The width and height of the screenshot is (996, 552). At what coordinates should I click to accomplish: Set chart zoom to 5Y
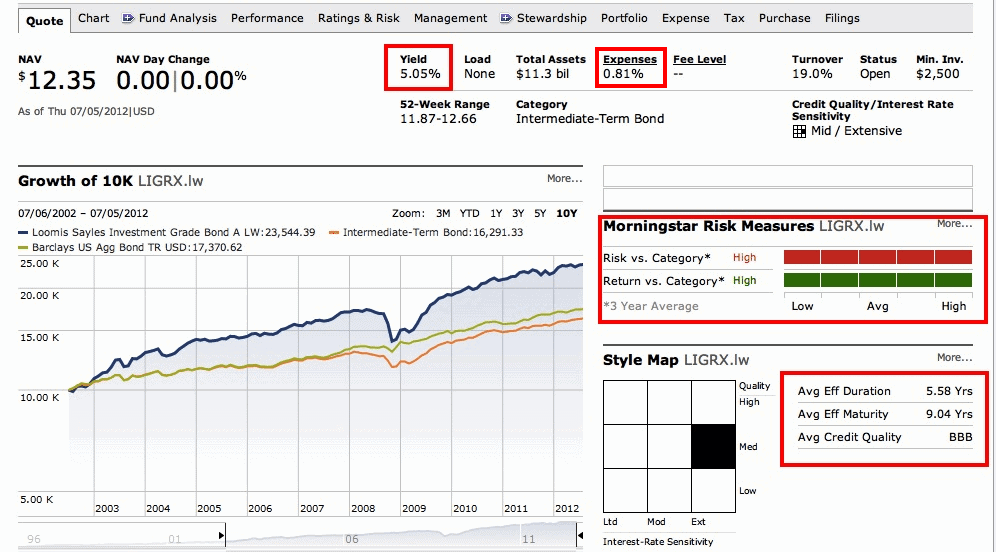pyautogui.click(x=540, y=213)
